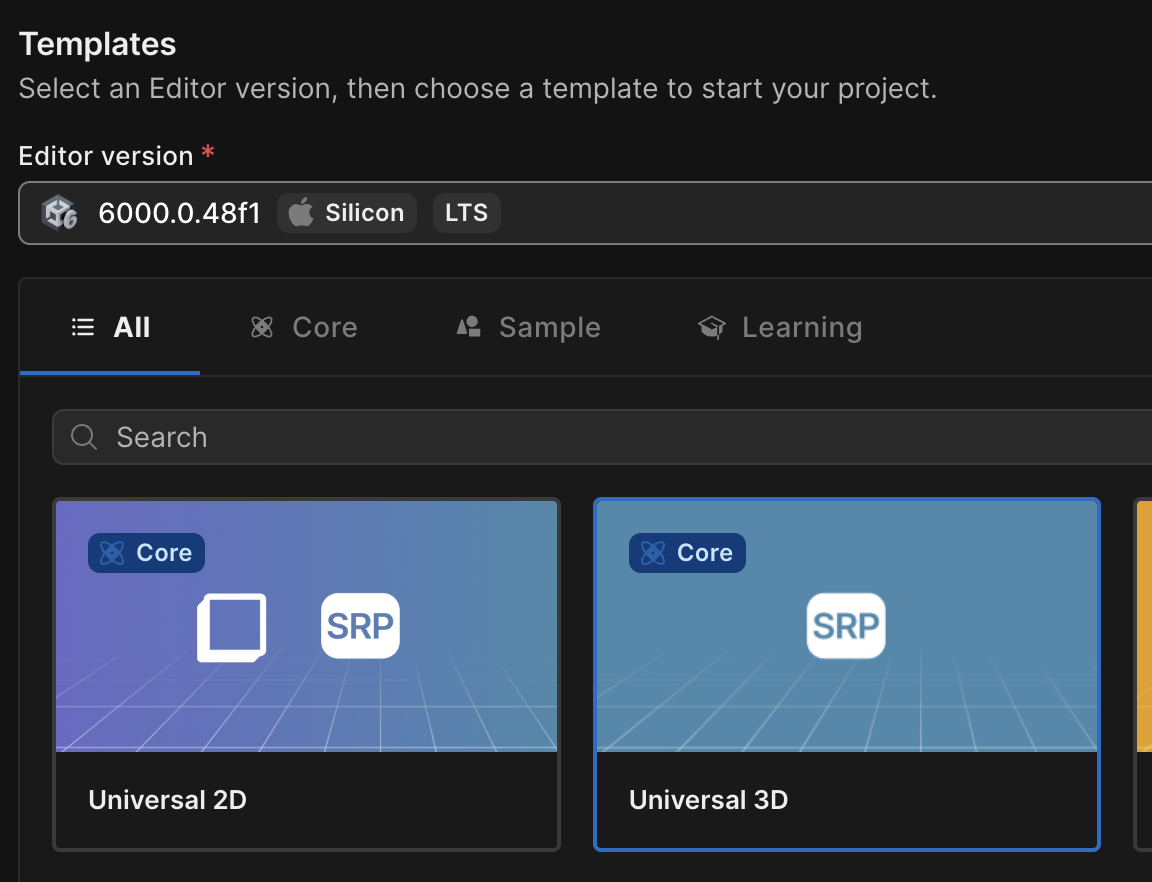Open the Editor version dropdown
Image resolution: width=1152 pixels, height=882 pixels.
[700, 213]
